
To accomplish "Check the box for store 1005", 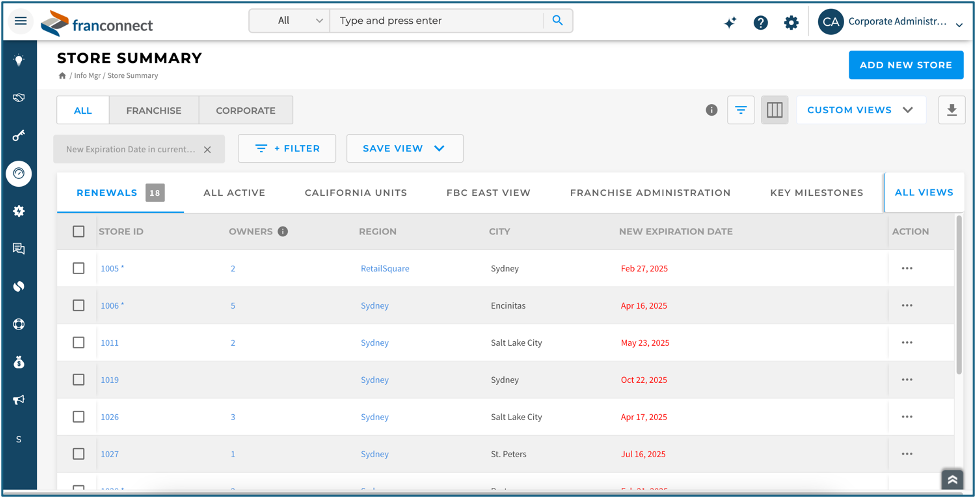I will 78,268.
